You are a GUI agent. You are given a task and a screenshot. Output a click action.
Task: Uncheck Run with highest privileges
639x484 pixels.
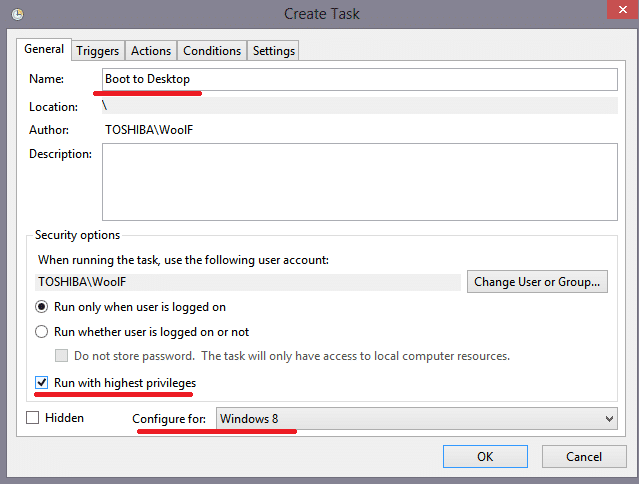[x=41, y=383]
